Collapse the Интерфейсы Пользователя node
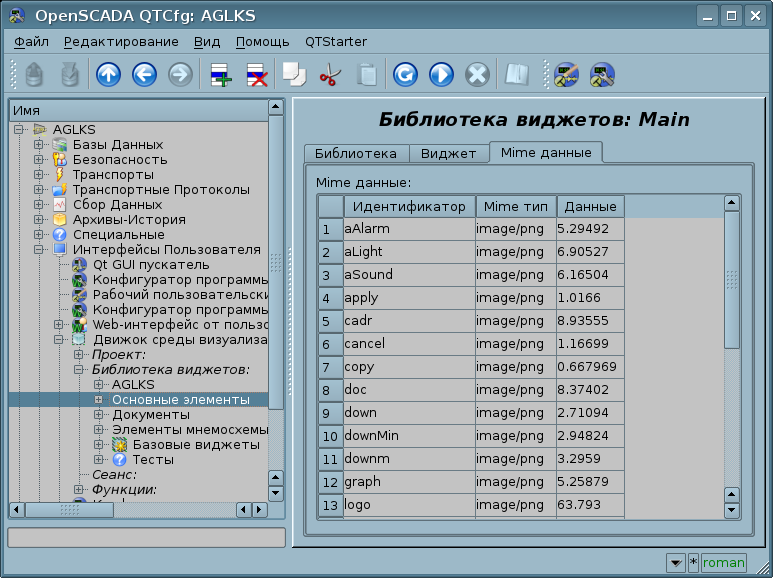 coord(38,250)
